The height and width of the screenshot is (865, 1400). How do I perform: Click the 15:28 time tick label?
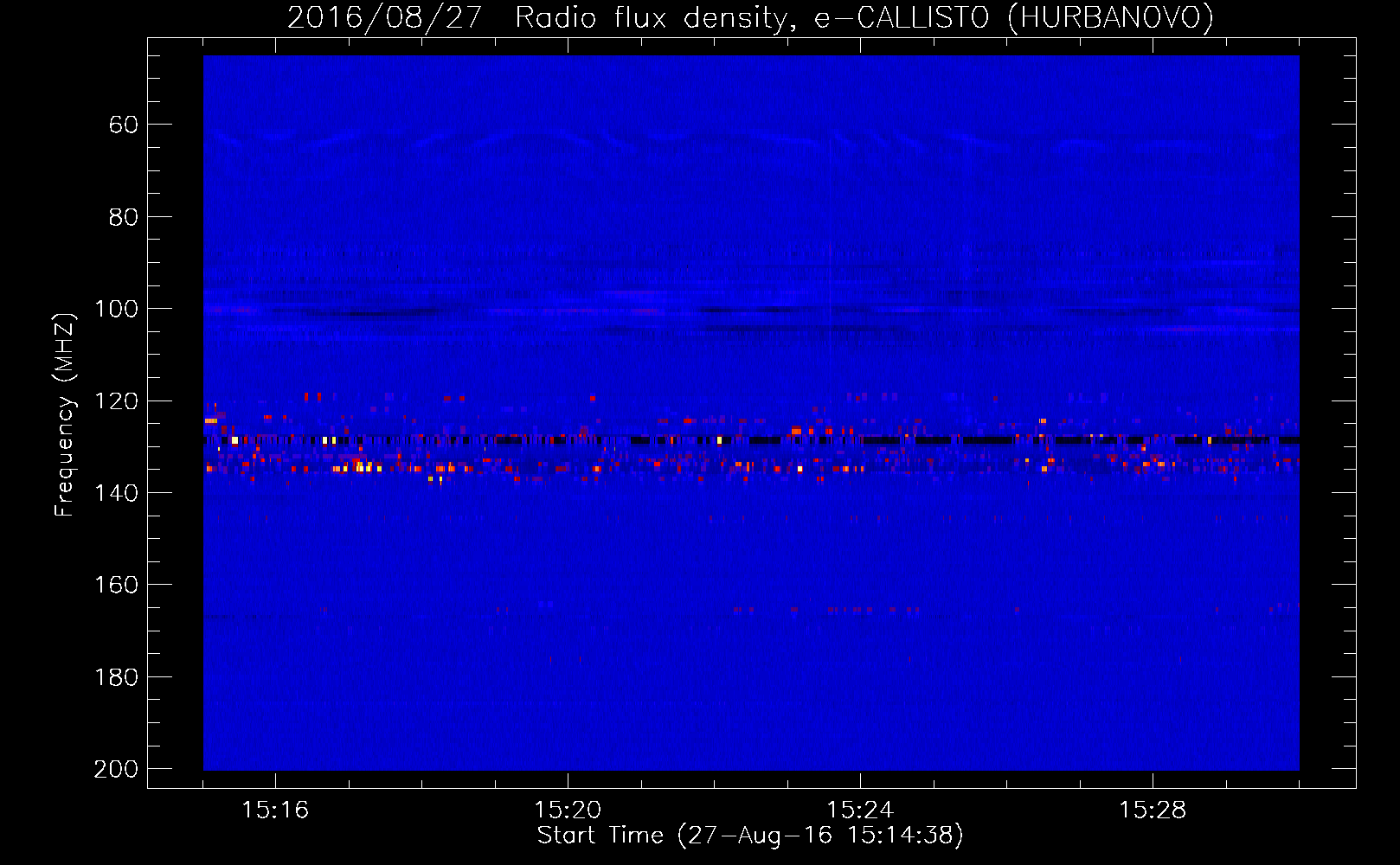click(x=1153, y=811)
